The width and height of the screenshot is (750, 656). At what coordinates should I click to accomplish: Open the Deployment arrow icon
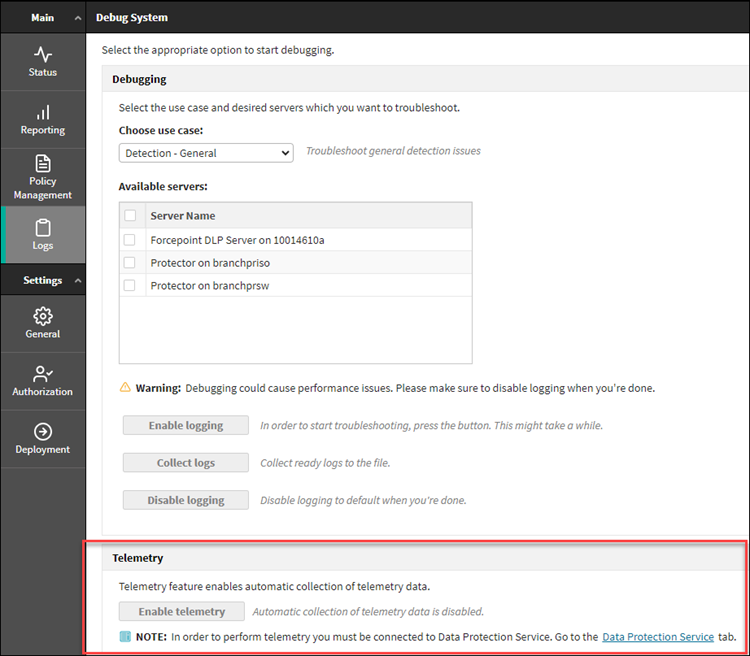coord(43,432)
